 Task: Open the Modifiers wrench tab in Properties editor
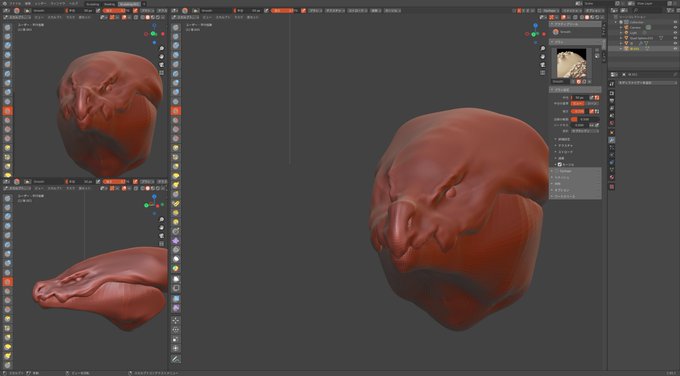(x=612, y=140)
